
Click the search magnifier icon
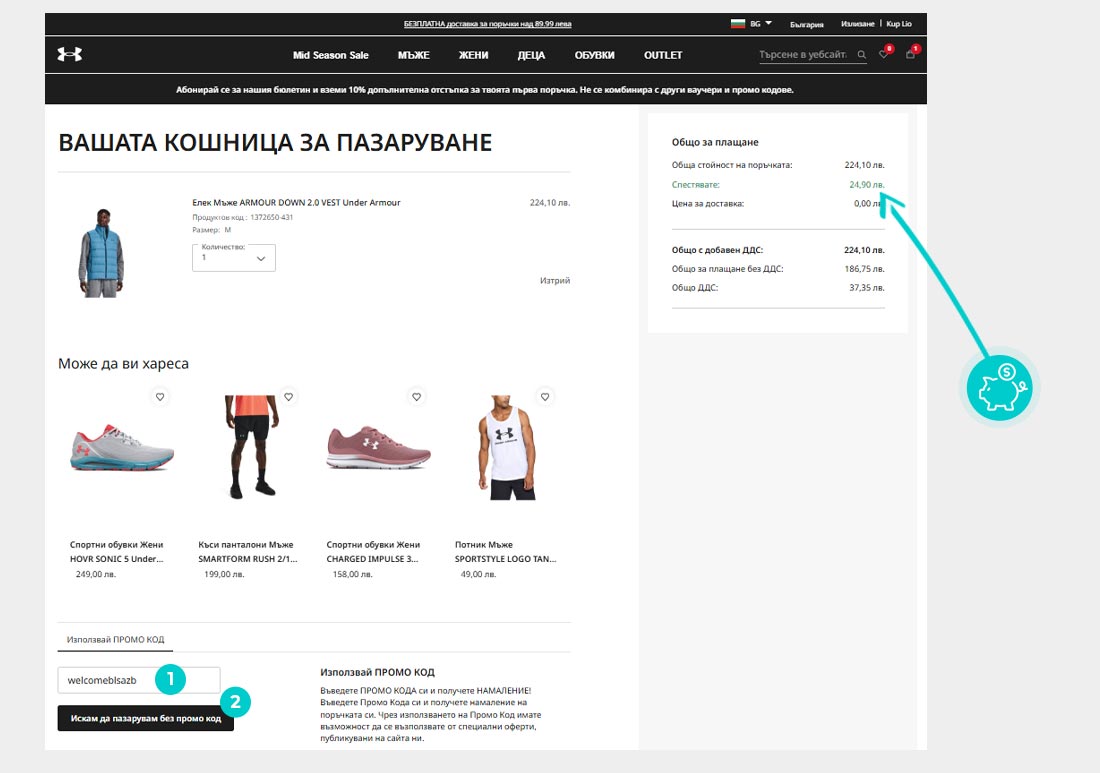tap(861, 55)
